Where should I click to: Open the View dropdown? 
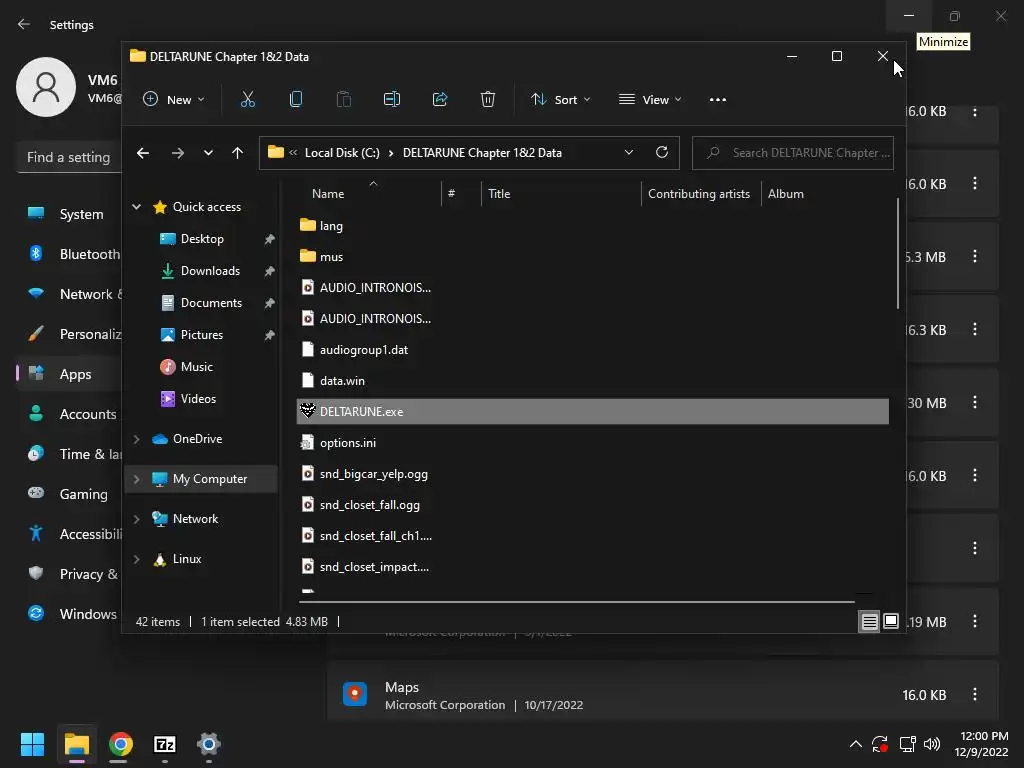tap(650, 99)
